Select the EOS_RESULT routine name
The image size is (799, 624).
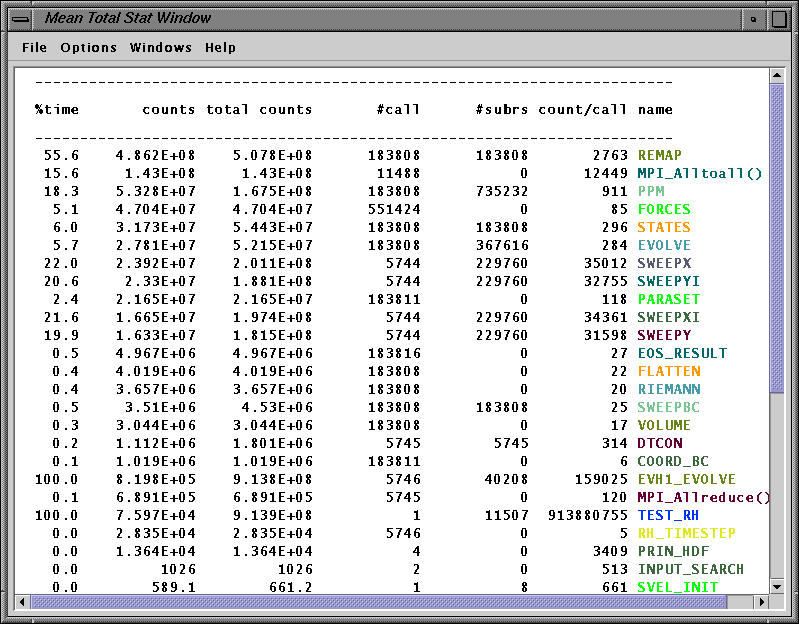coord(682,353)
